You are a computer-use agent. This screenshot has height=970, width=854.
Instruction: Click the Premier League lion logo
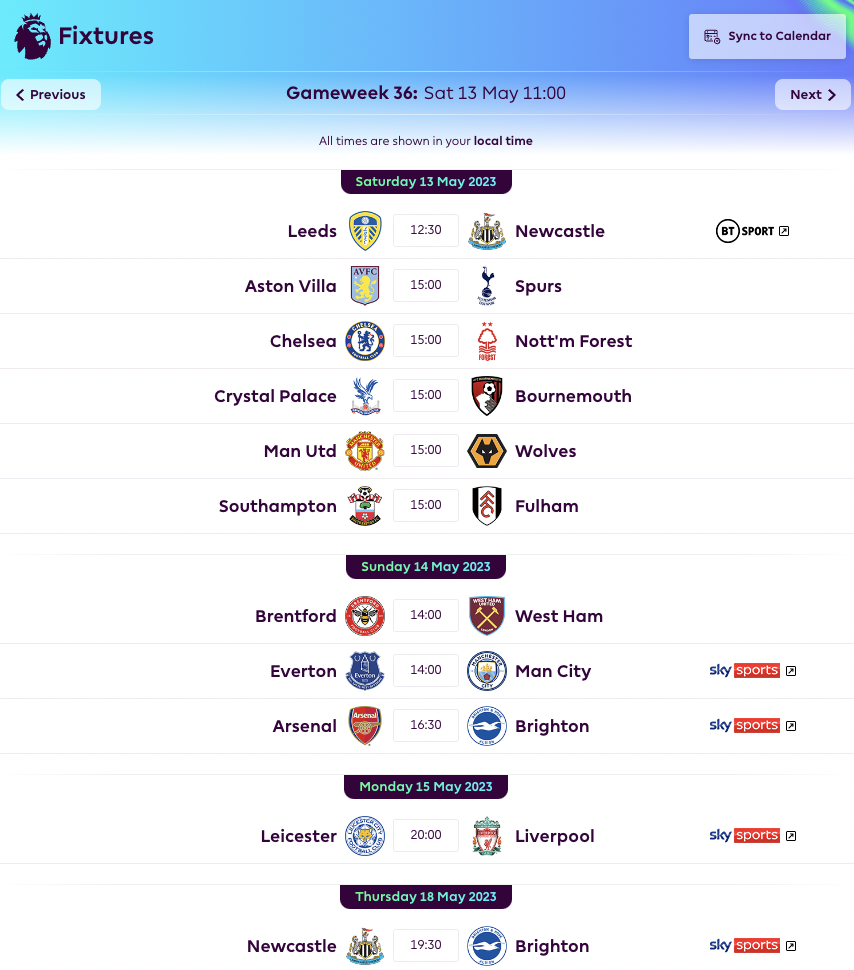[33, 36]
